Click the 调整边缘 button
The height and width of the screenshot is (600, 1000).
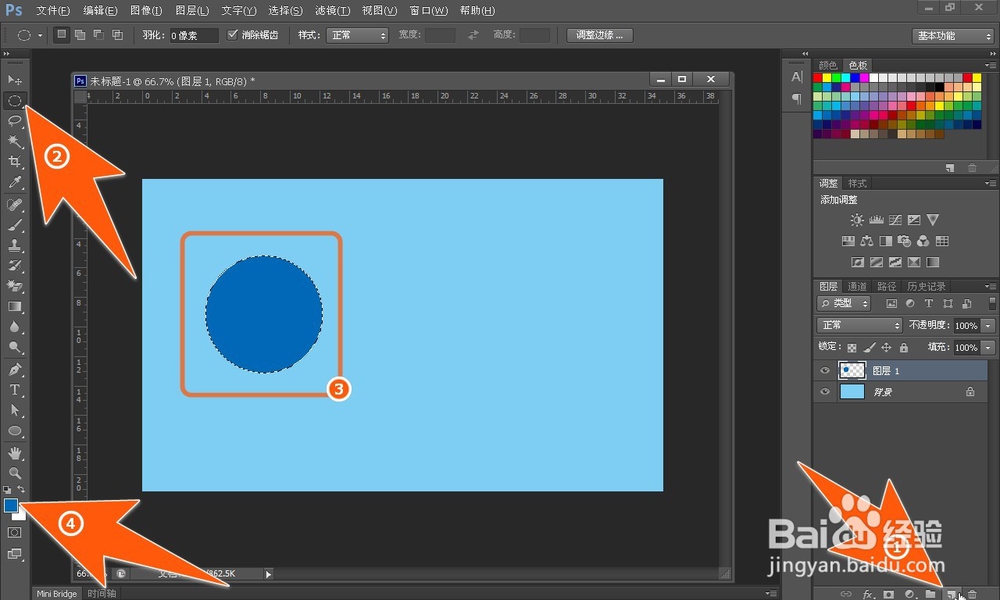599,35
